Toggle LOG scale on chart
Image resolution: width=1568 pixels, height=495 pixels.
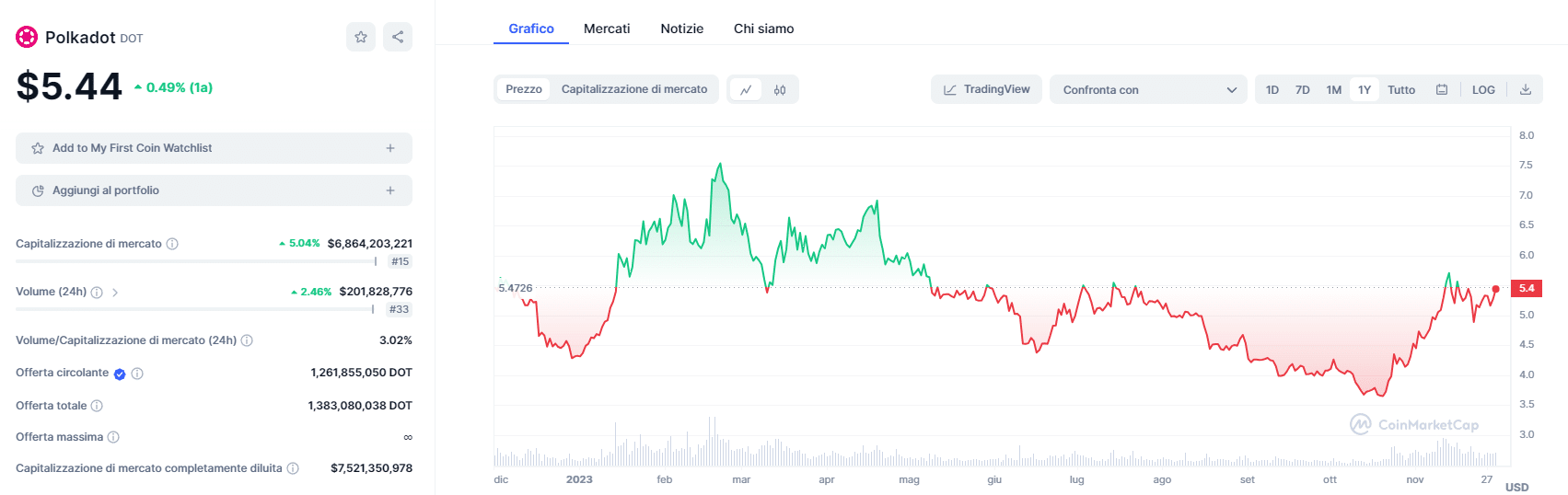point(1483,89)
